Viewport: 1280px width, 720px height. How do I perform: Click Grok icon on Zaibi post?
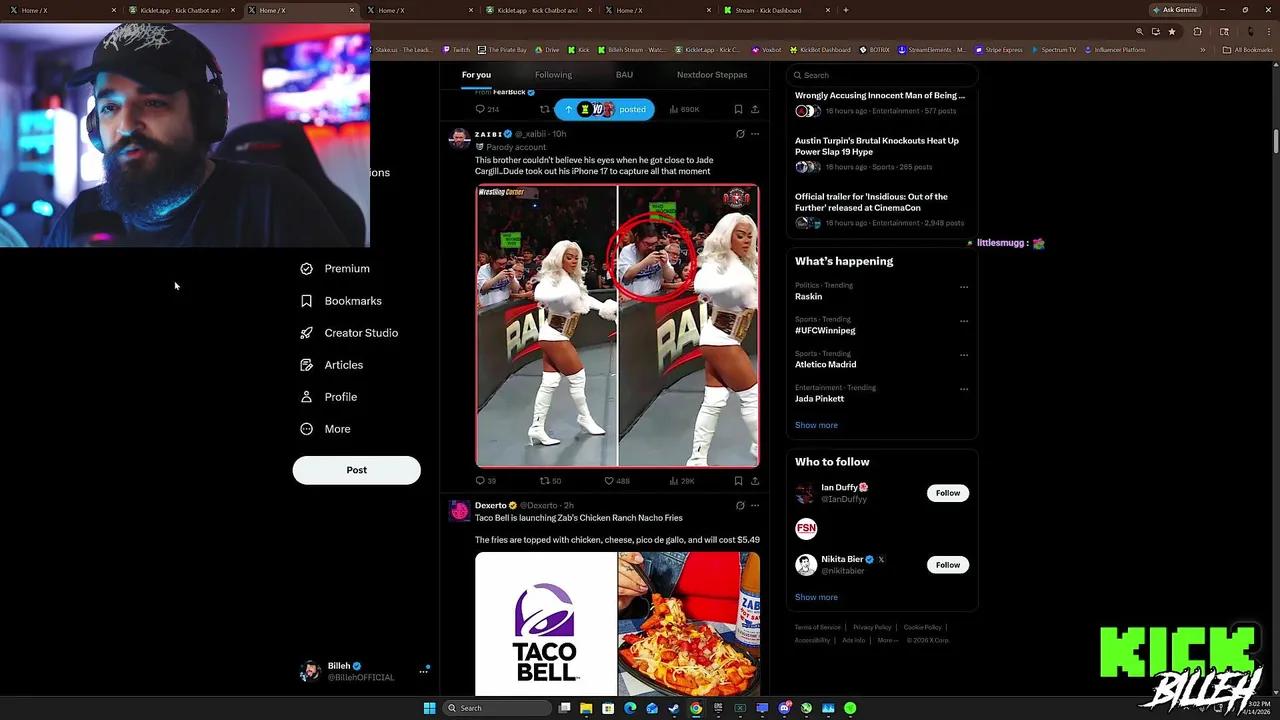pyautogui.click(x=740, y=133)
